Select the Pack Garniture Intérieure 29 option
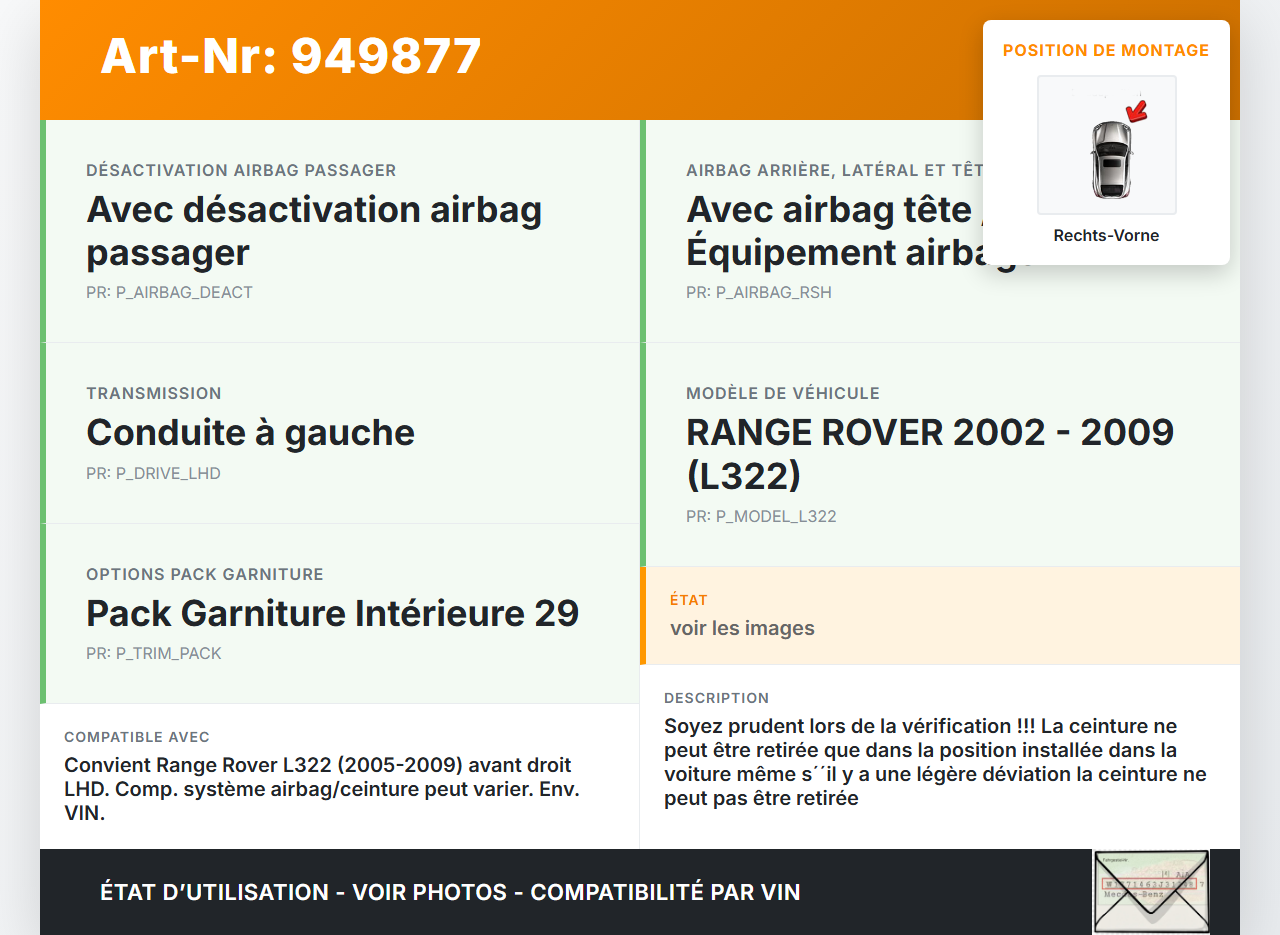1280x935 pixels. (x=333, y=614)
